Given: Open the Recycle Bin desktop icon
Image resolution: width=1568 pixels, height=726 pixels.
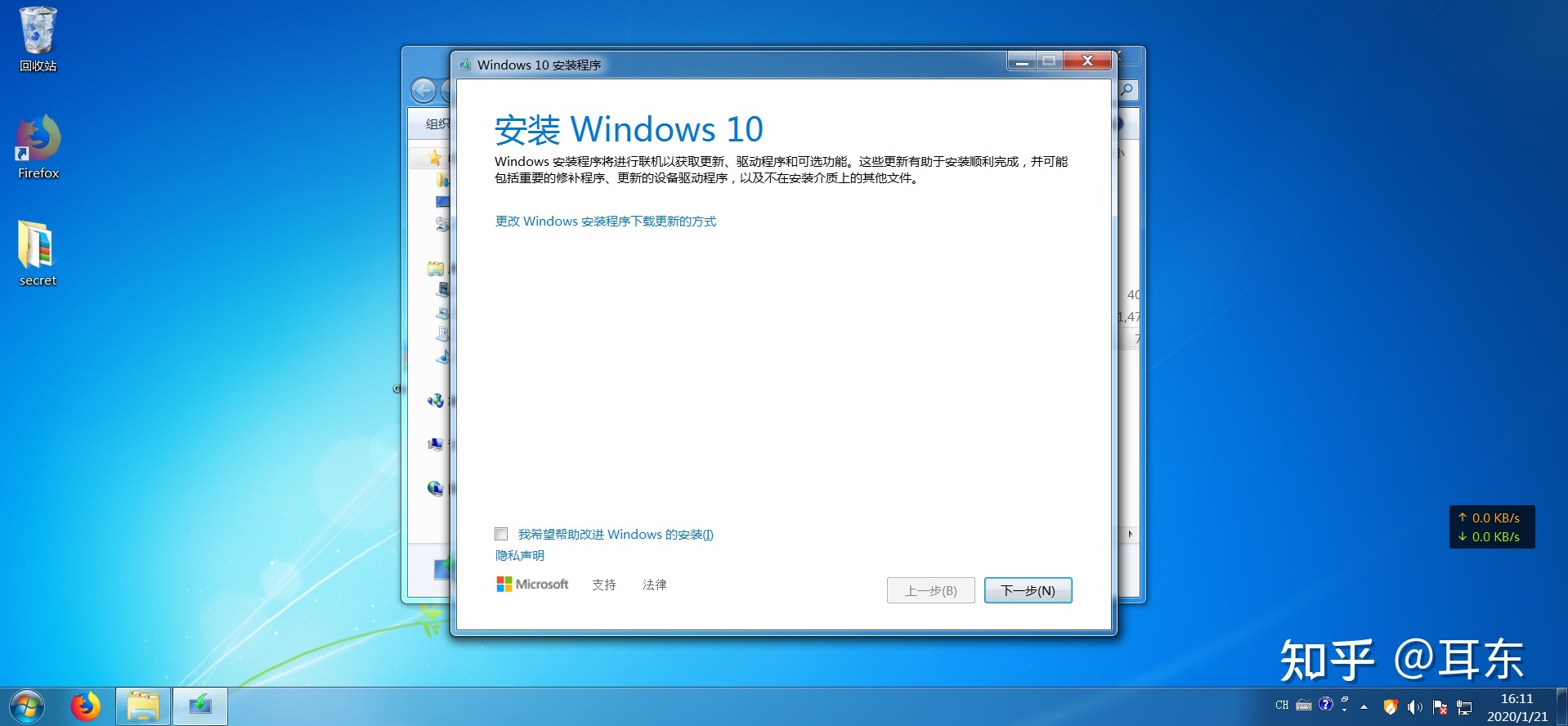Looking at the screenshot, I should pyautogui.click(x=38, y=39).
